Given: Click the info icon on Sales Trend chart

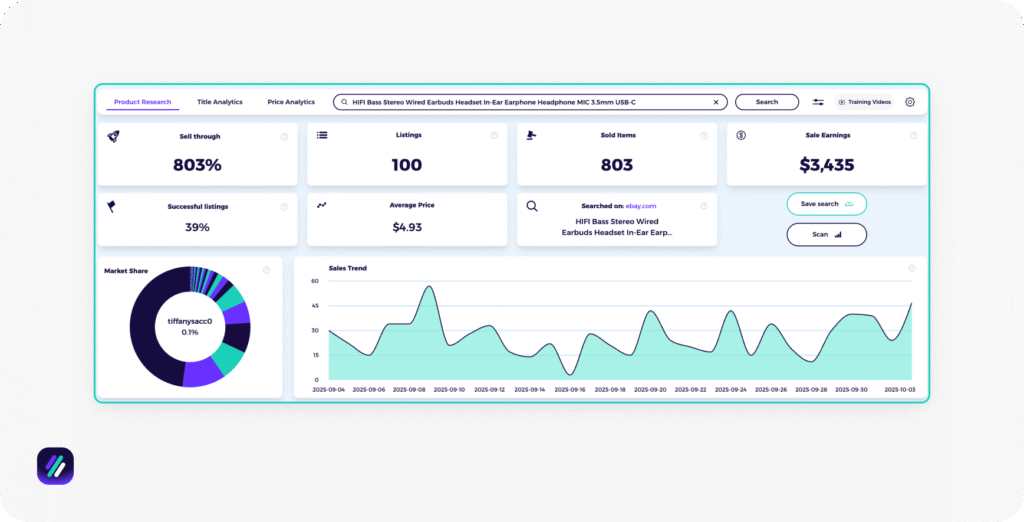Looking at the screenshot, I should point(912,268).
